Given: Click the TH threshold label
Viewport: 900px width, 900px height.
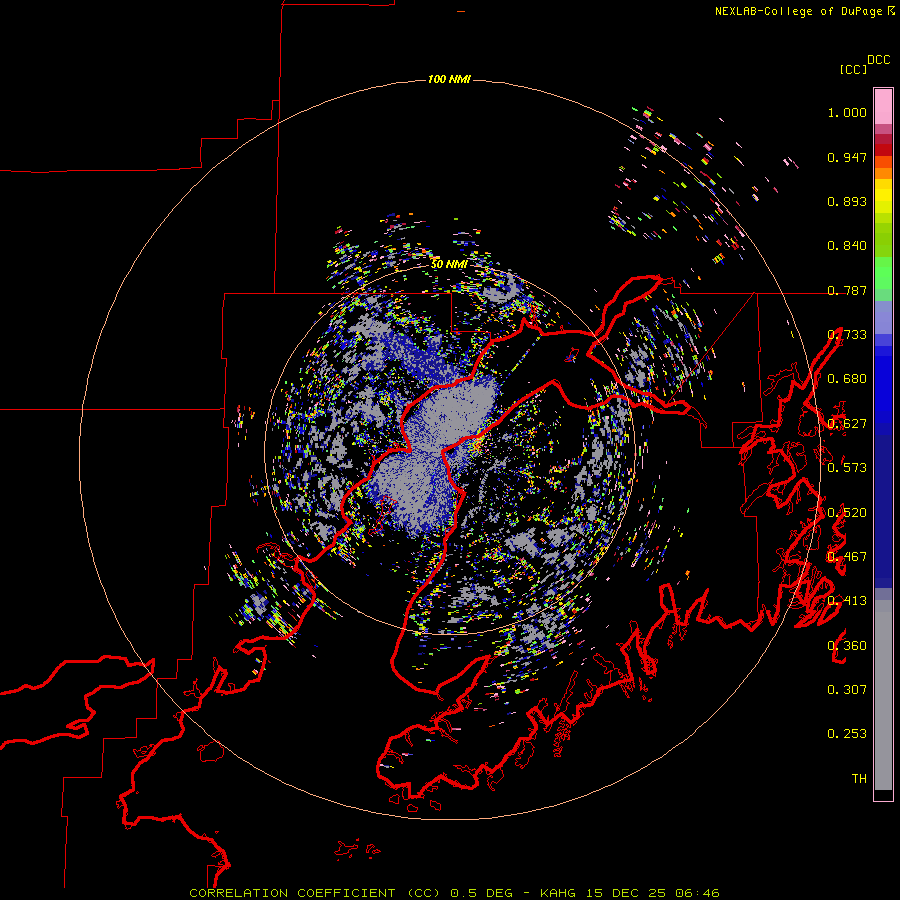Looking at the screenshot, I should point(859,779).
